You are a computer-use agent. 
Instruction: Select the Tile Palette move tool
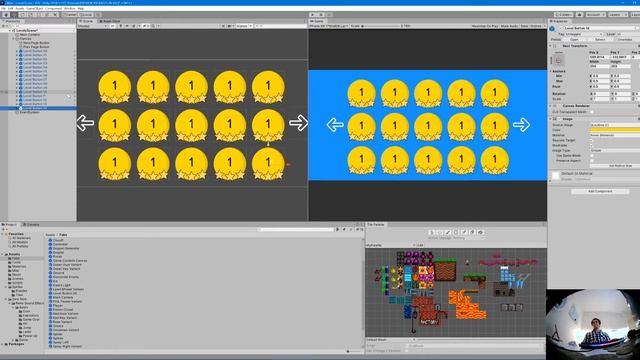click(x=440, y=232)
